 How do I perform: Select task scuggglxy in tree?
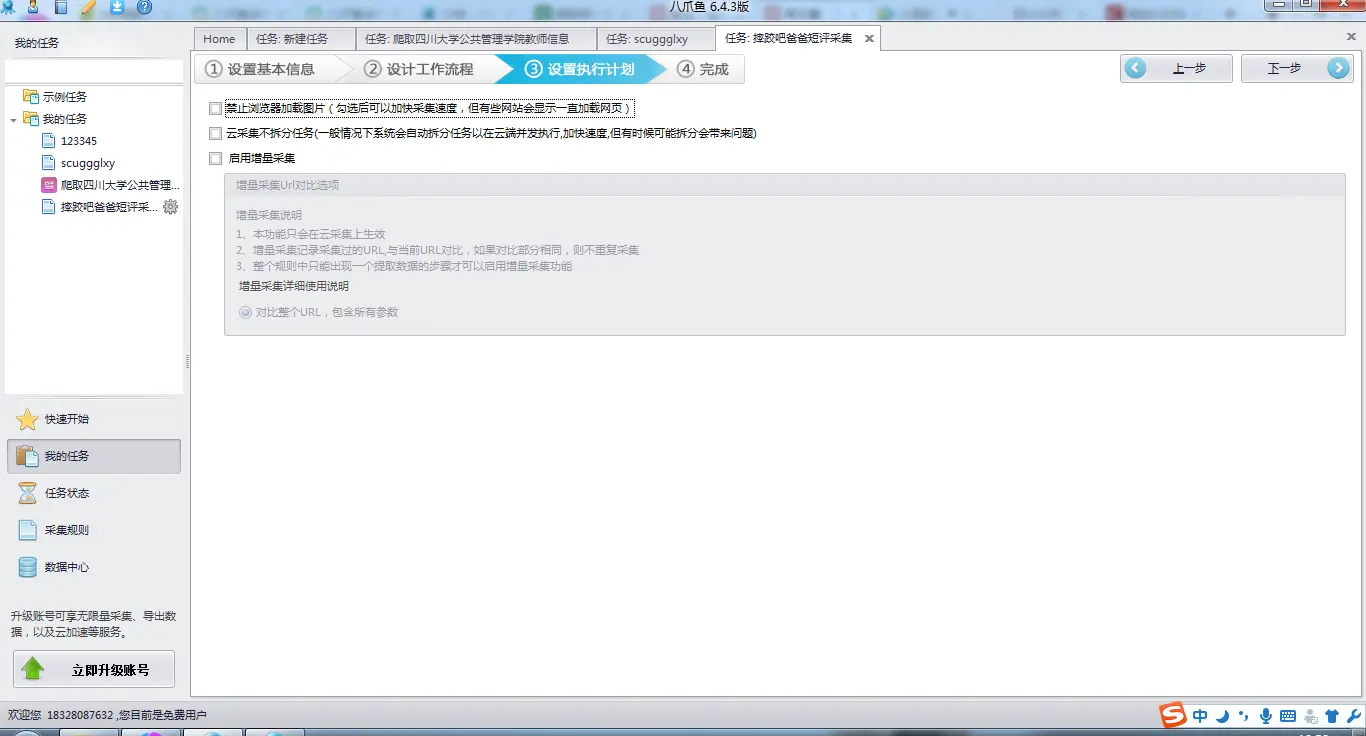pyautogui.click(x=88, y=163)
